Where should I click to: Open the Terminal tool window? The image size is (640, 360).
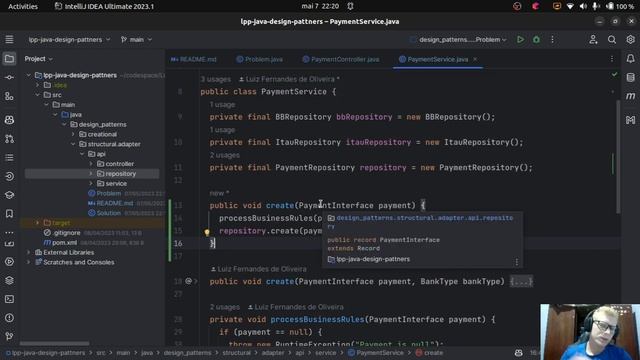(9, 299)
